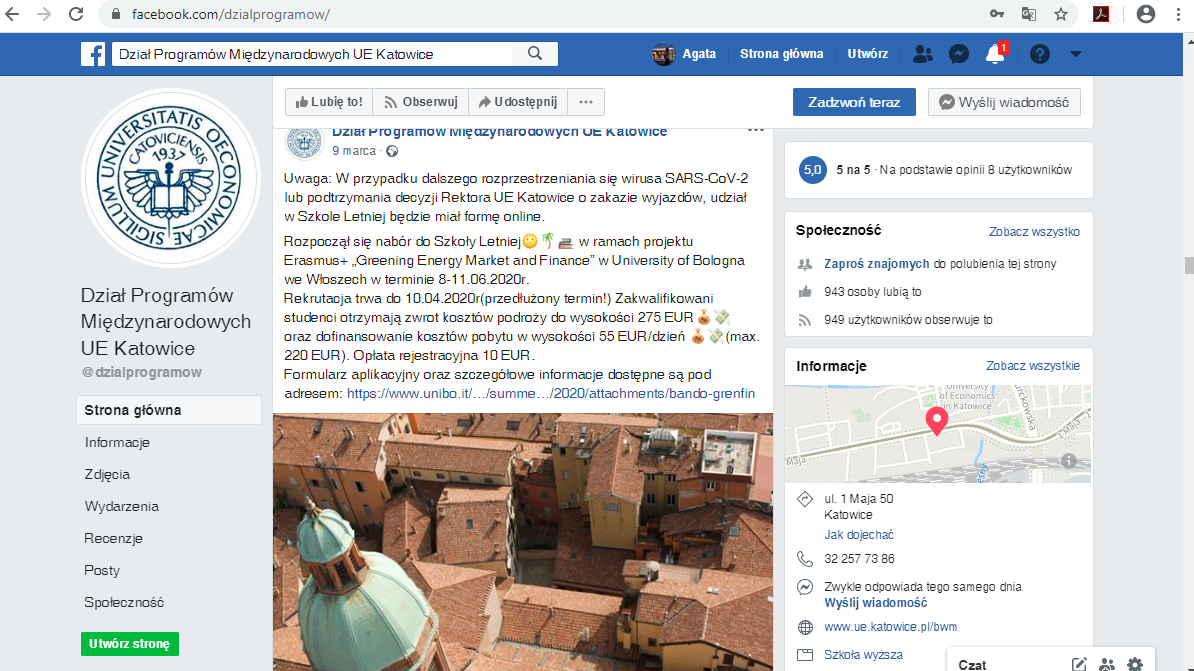1194x671 pixels.
Task: Click the Facebook search input field
Action: [x=312, y=54]
